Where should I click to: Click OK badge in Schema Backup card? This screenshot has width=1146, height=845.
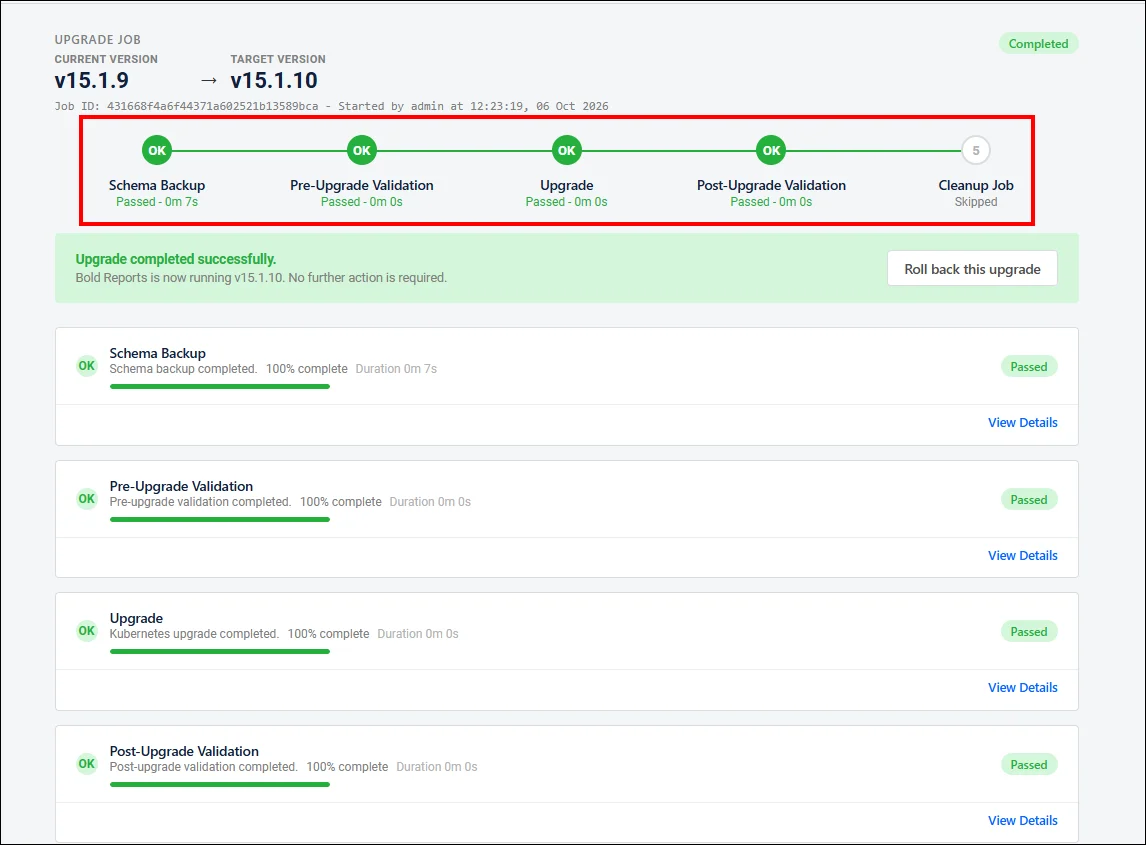click(87, 365)
